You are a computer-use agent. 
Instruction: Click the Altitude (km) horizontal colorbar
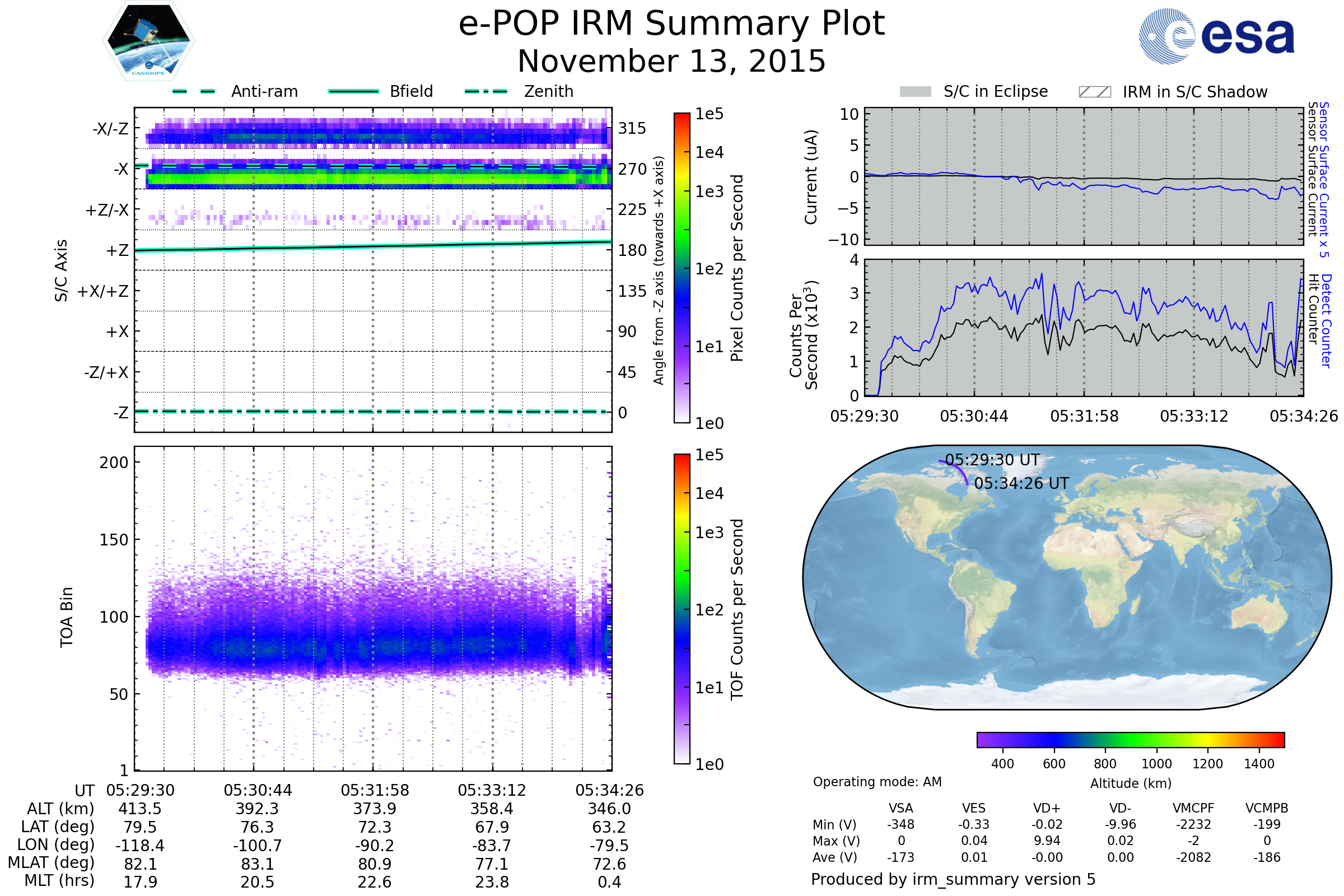(x=1130, y=739)
